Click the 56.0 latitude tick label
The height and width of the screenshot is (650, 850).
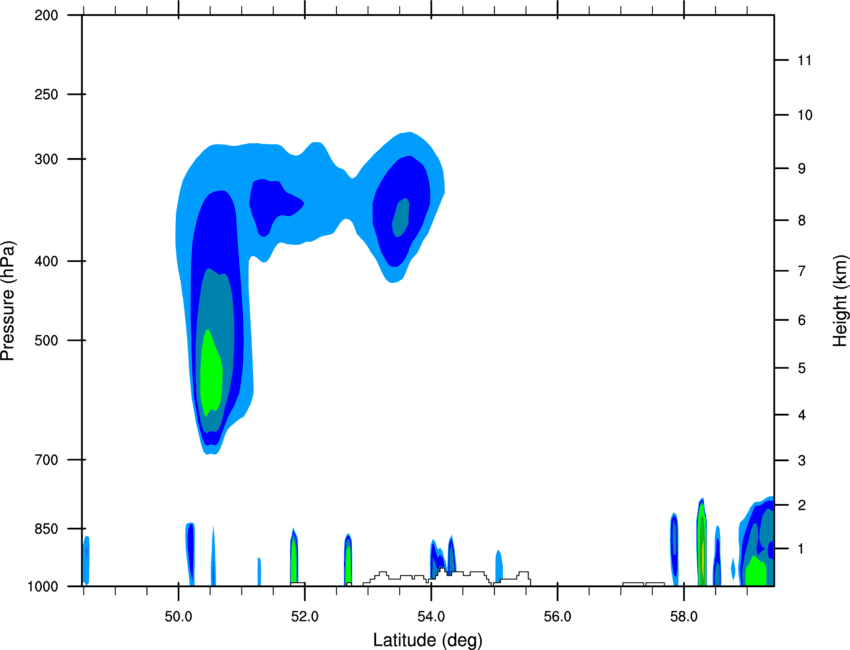[557, 617]
